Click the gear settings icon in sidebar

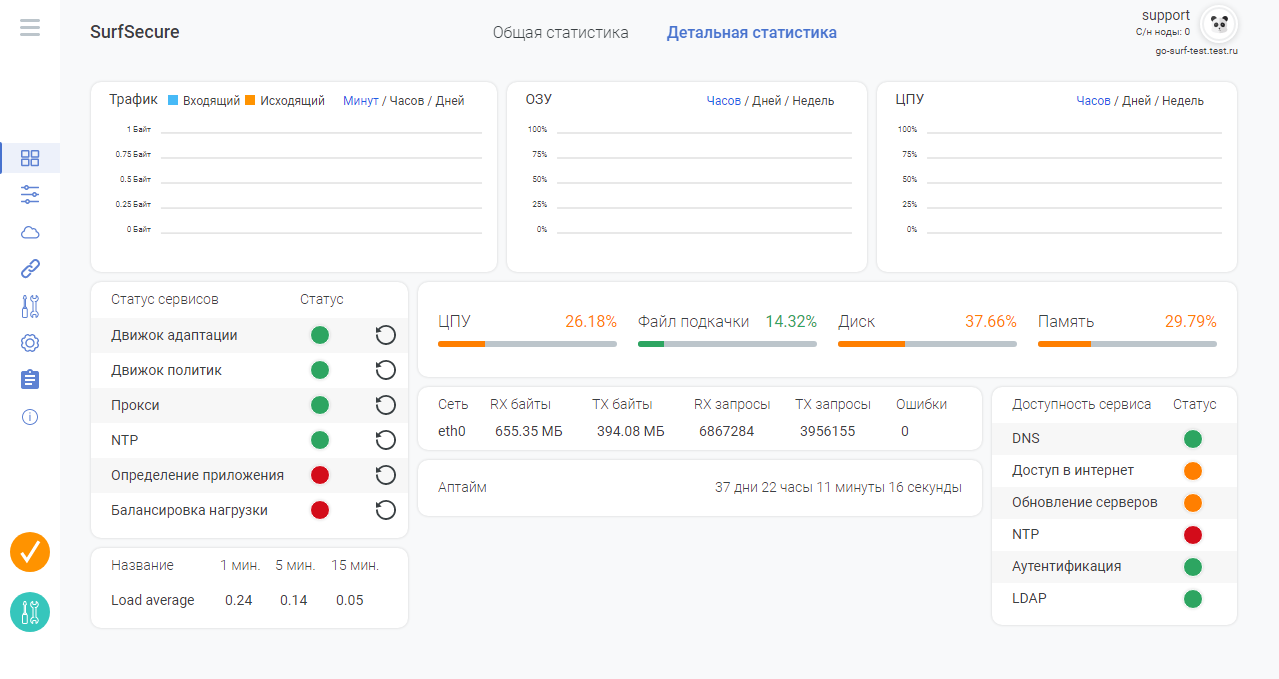30,343
